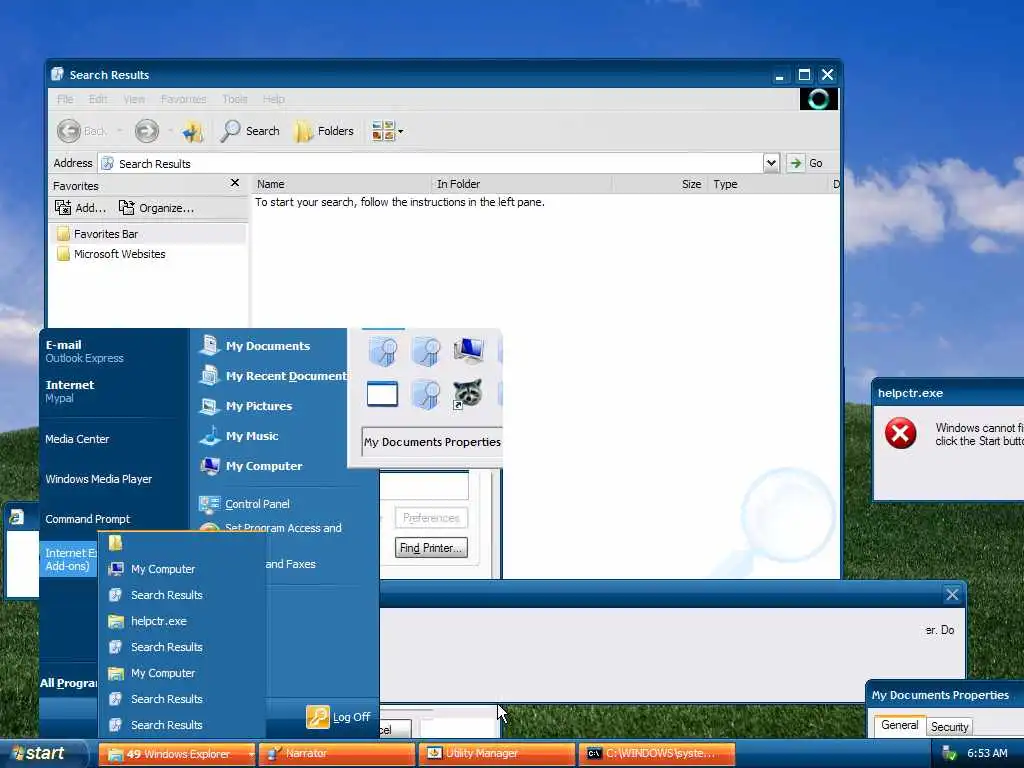Open Media Center from Start menu
Viewport: 1024px width, 768px height.
click(77, 439)
